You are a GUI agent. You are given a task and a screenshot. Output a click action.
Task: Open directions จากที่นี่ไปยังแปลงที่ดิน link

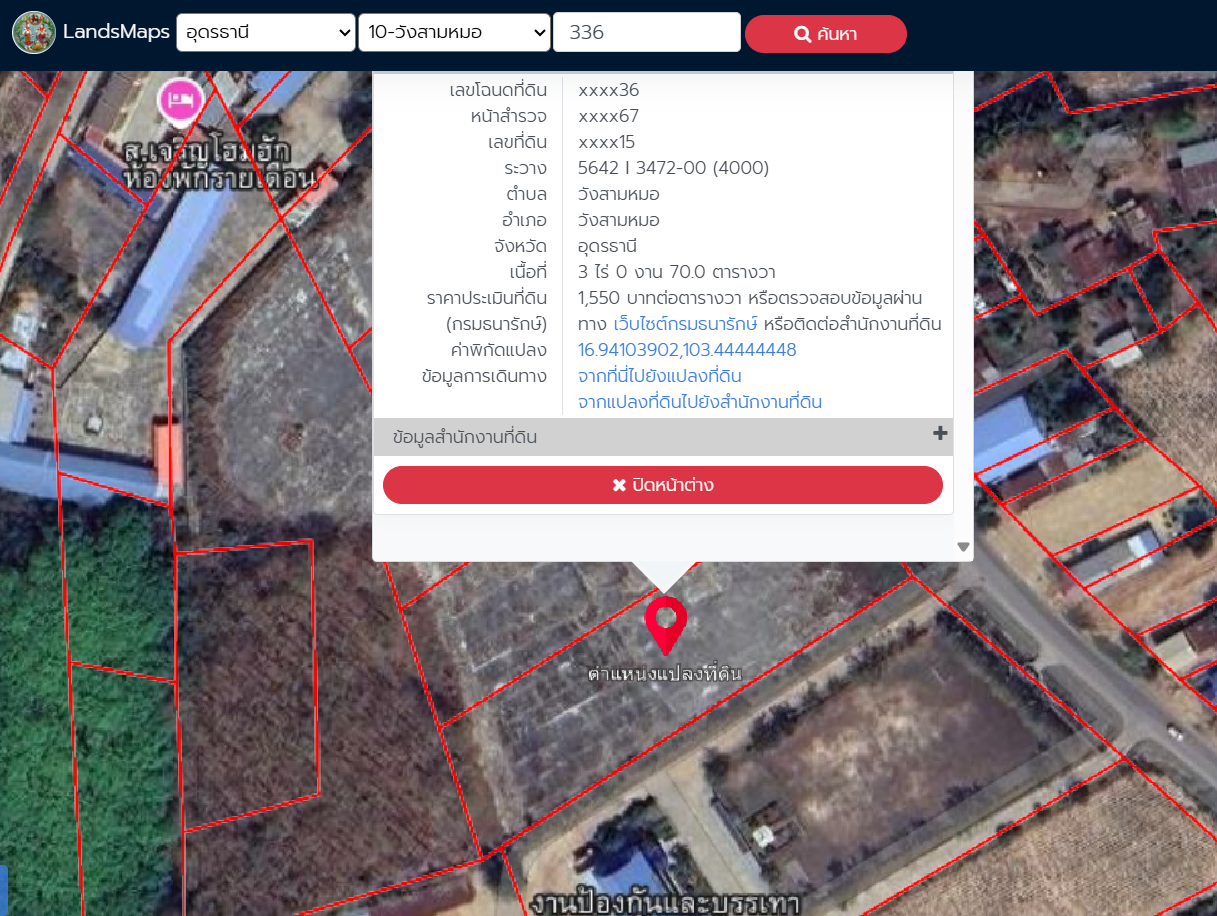tap(660, 376)
